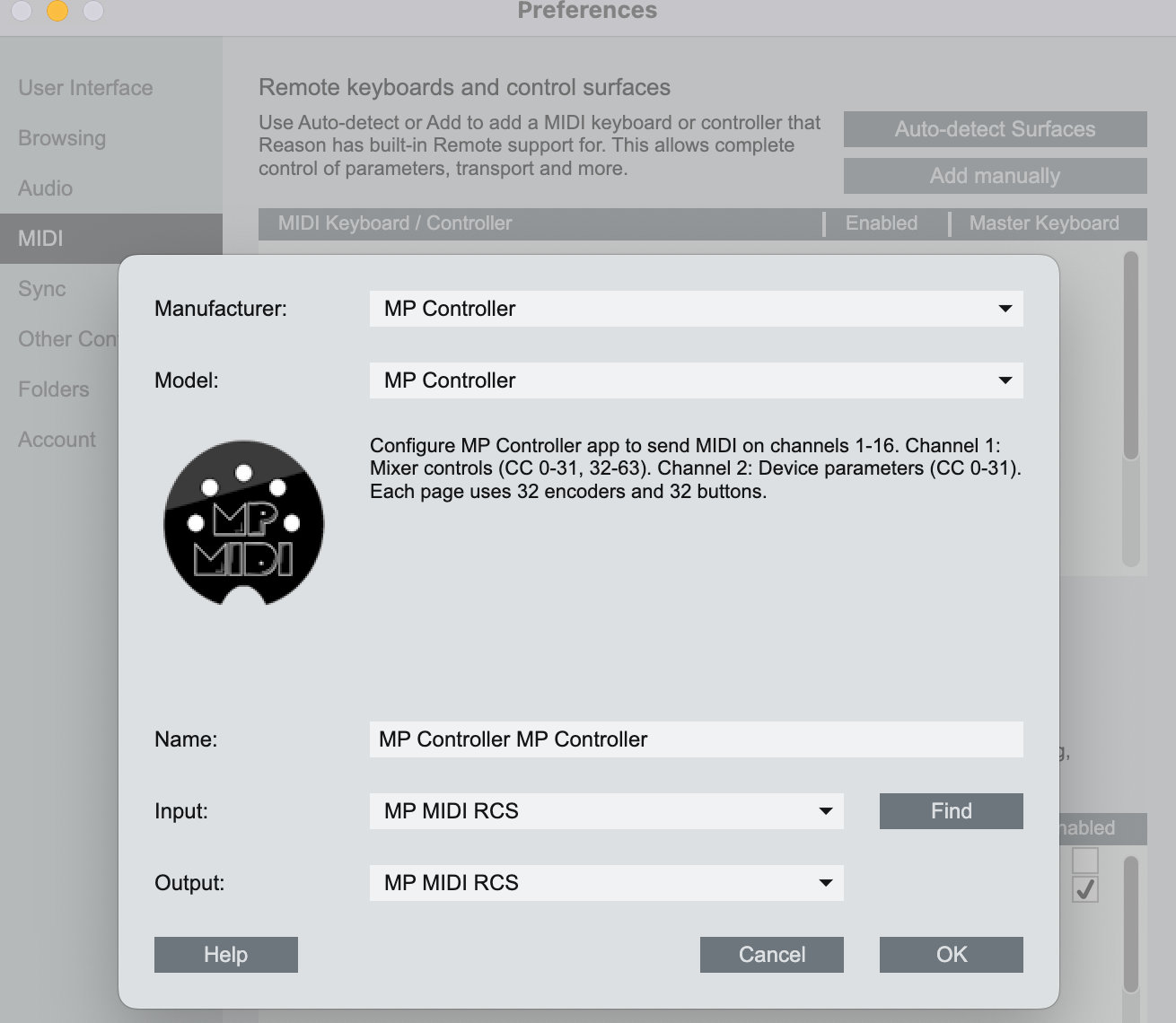Confirm with the OK button
1176x1023 pixels.
click(951, 955)
